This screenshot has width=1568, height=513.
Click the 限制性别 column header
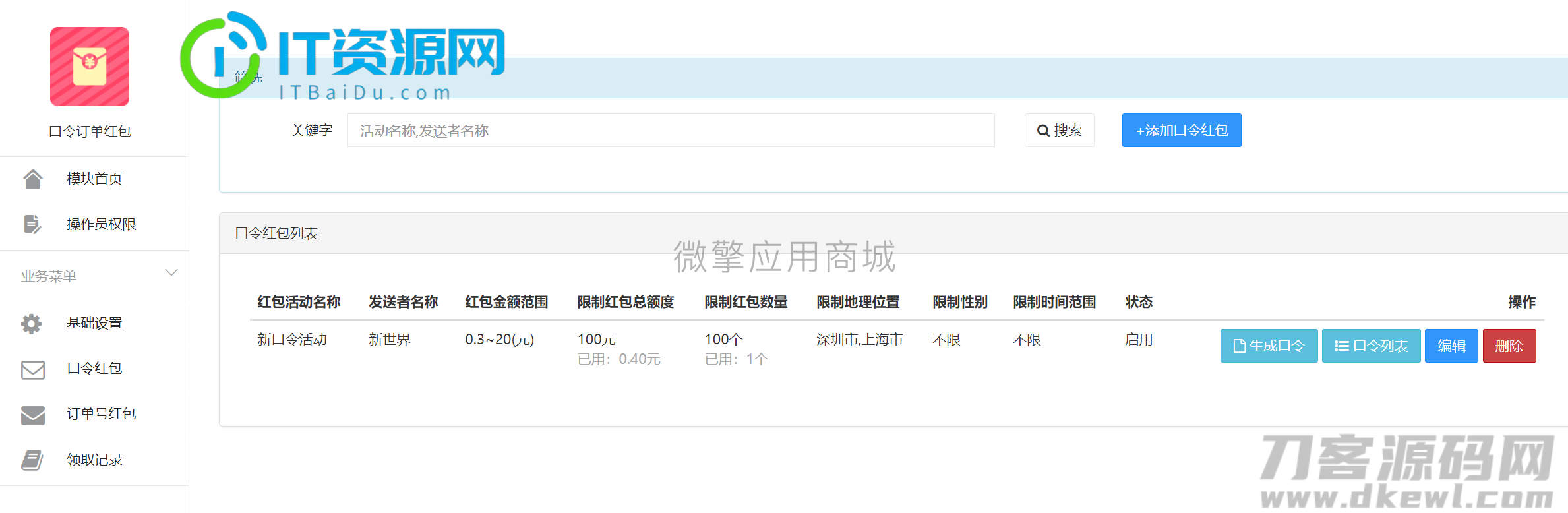pyautogui.click(x=960, y=302)
